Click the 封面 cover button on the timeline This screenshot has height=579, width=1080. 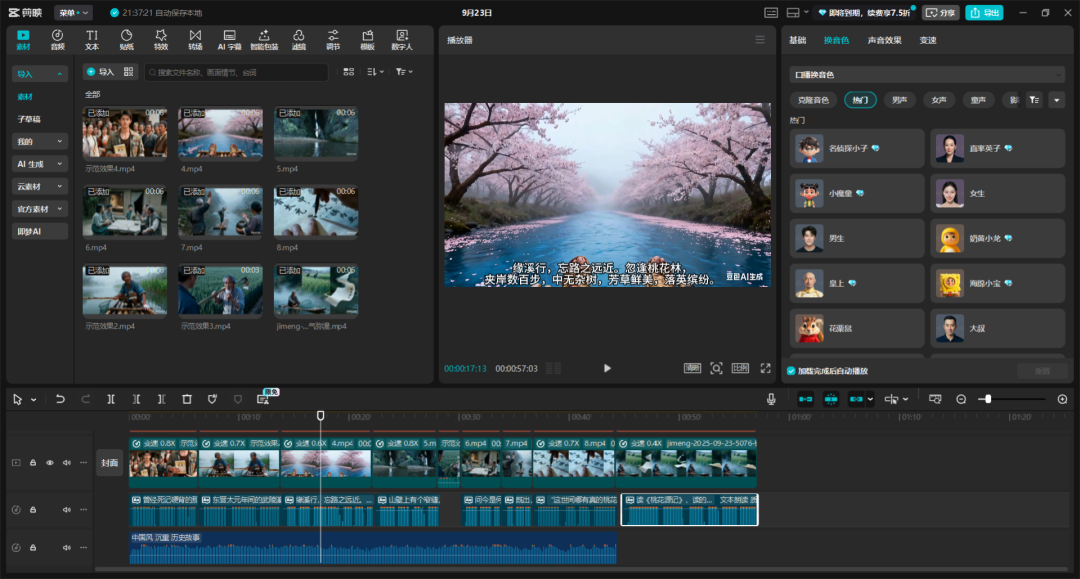pos(109,463)
